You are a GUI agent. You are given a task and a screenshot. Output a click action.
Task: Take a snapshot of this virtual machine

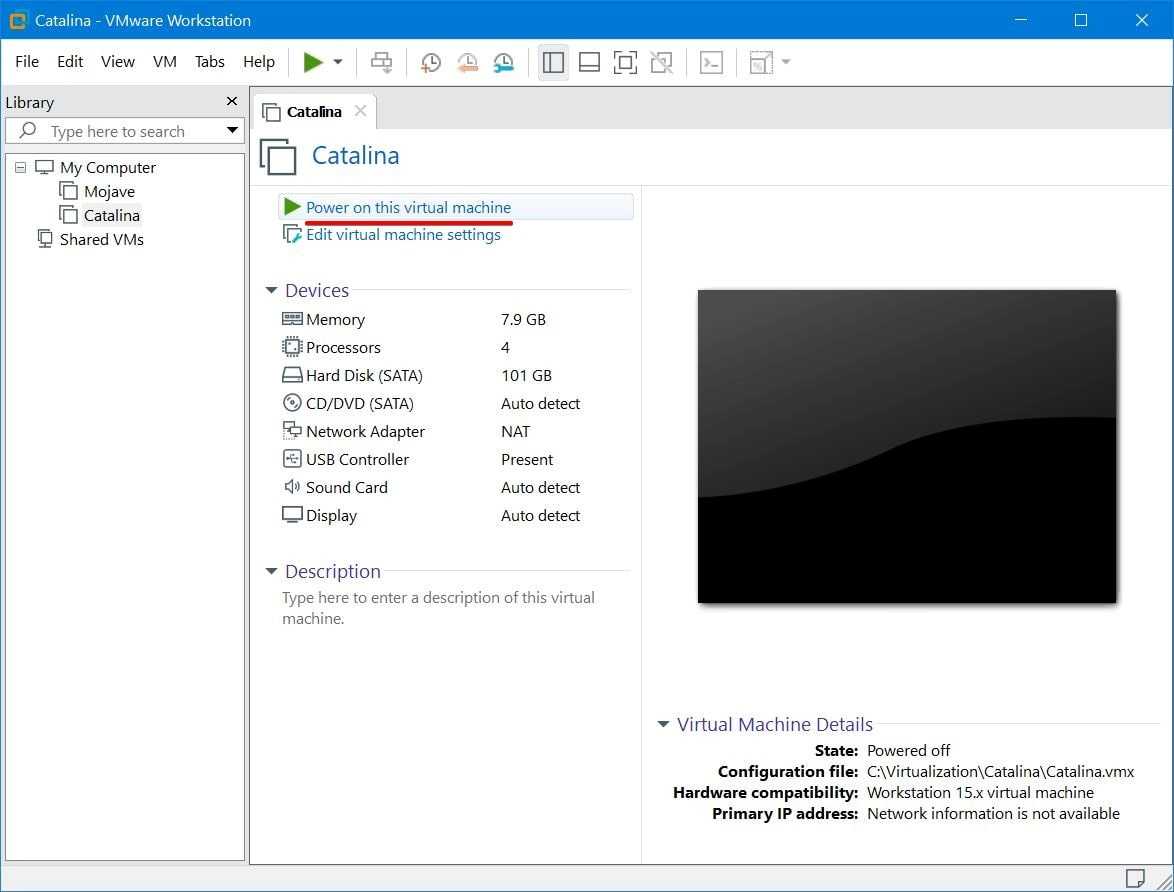[431, 62]
